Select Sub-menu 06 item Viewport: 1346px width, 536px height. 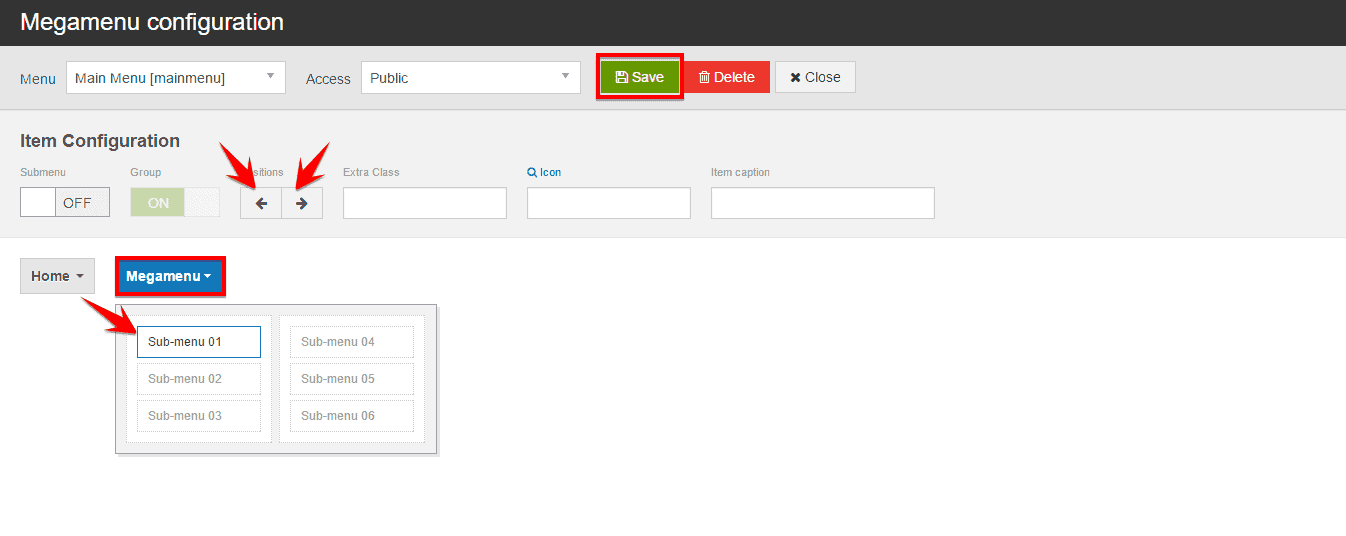point(352,416)
